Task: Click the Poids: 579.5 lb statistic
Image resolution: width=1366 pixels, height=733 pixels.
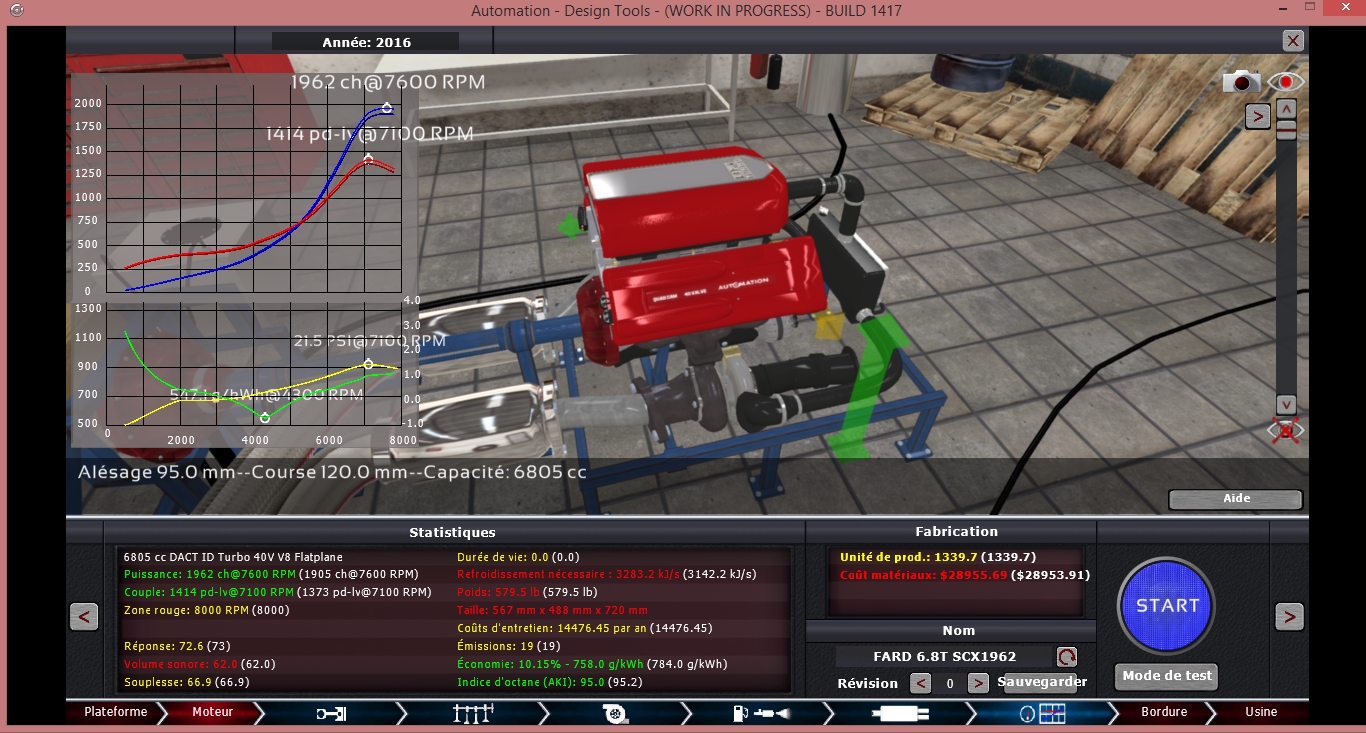Action: 527,592
